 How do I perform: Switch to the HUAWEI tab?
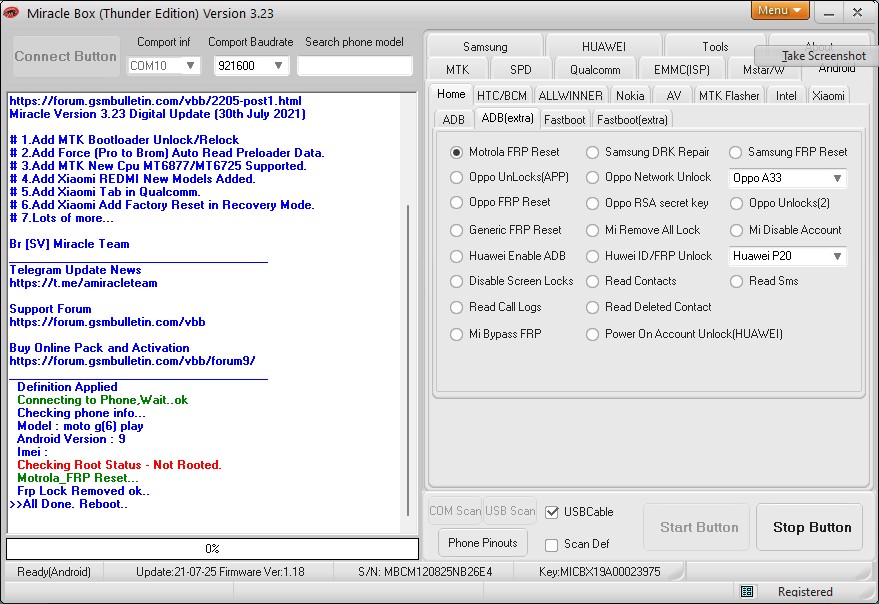coord(604,47)
